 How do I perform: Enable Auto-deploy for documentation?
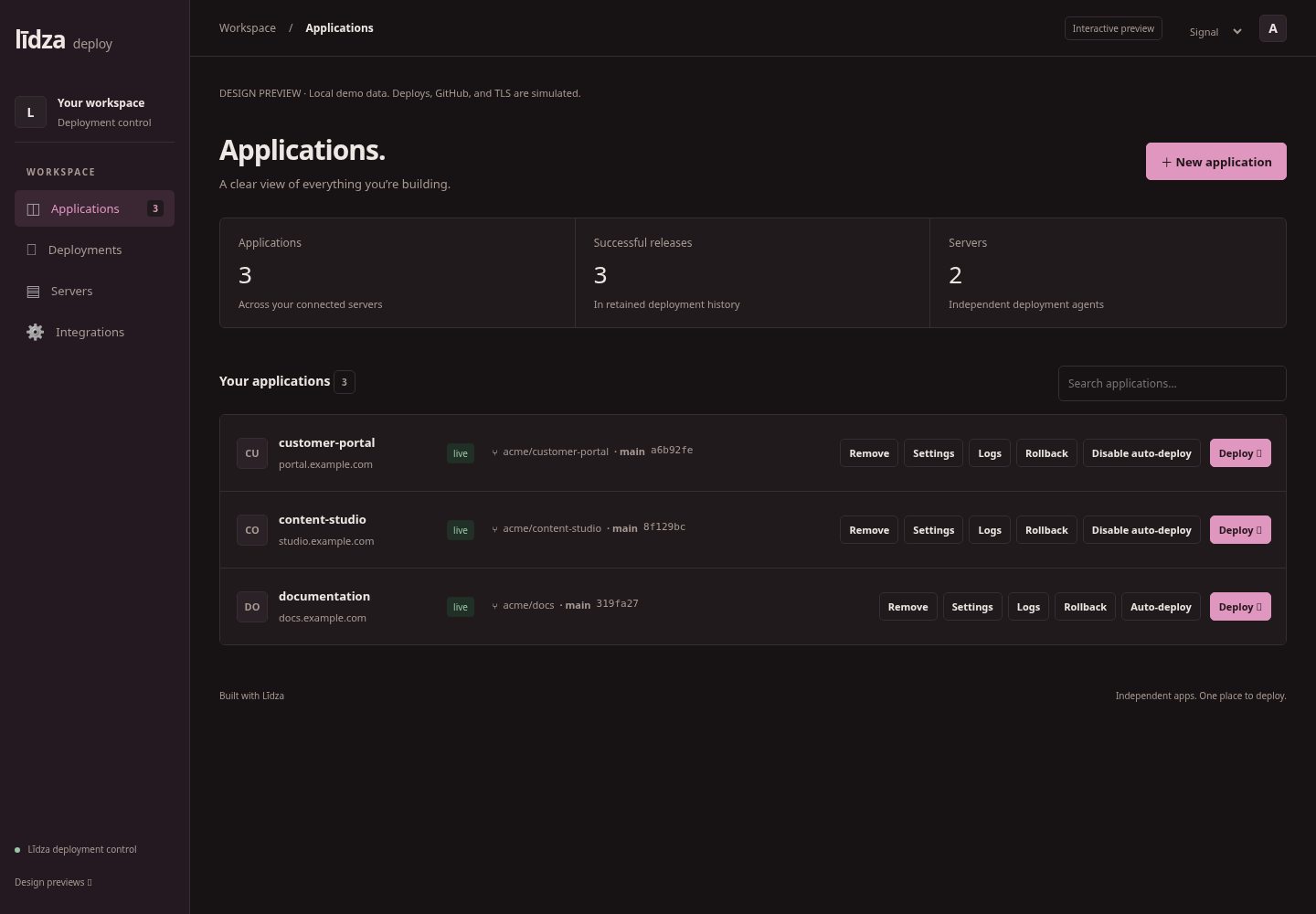point(1161,607)
